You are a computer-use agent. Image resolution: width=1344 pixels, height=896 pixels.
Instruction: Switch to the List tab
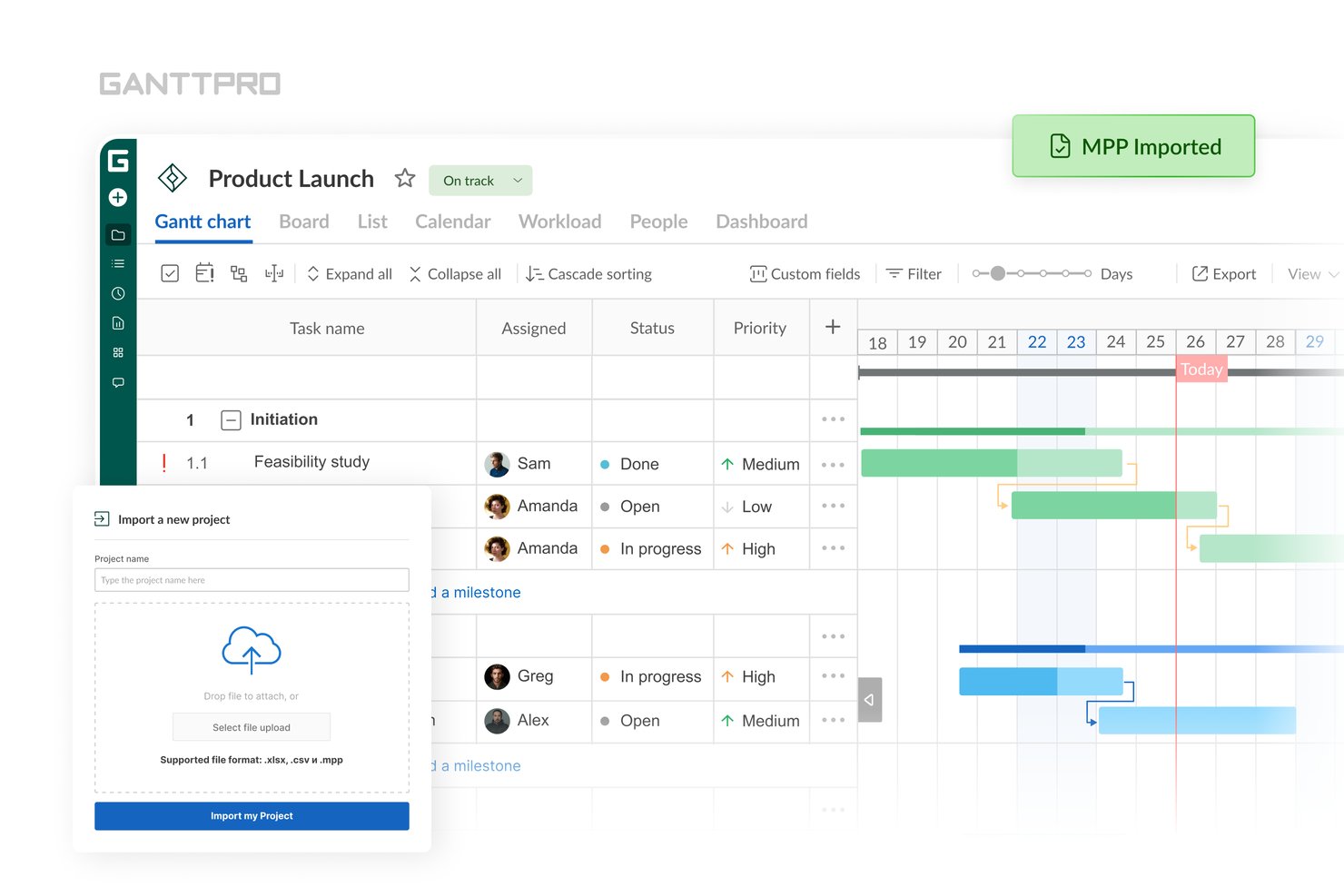(372, 222)
